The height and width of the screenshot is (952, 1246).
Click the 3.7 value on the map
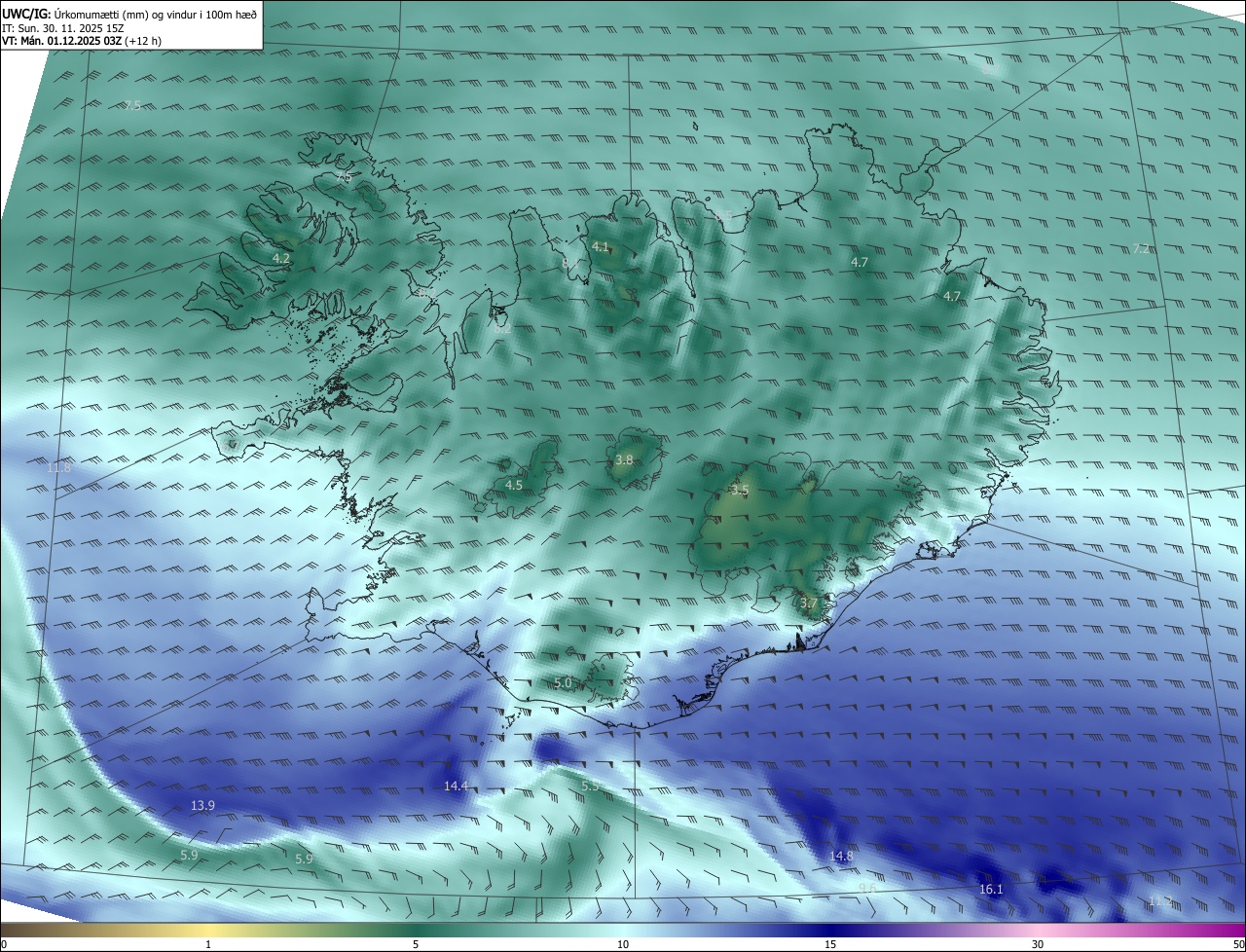tap(808, 604)
